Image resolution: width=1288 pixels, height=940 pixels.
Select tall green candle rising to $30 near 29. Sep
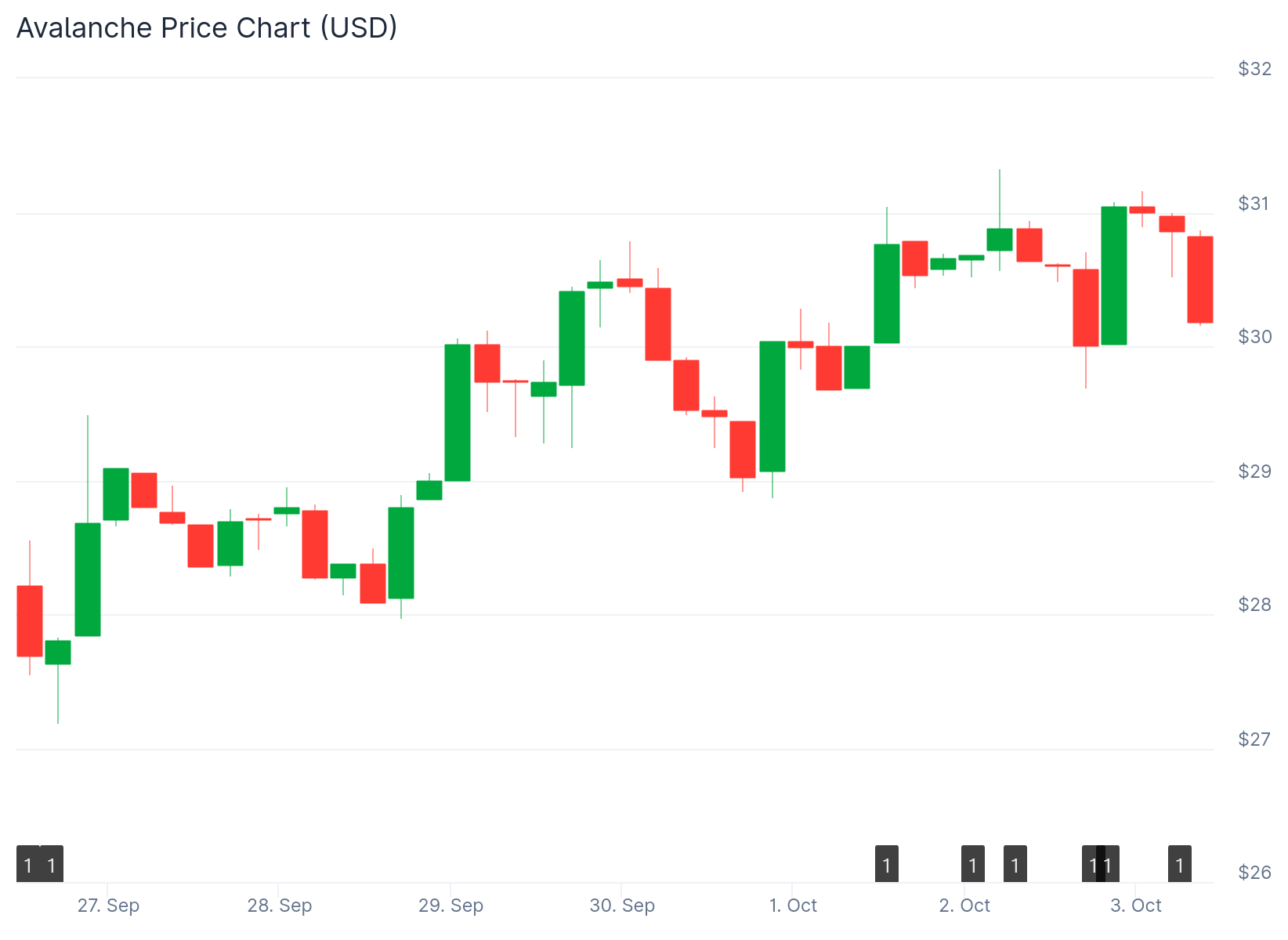coord(458,413)
